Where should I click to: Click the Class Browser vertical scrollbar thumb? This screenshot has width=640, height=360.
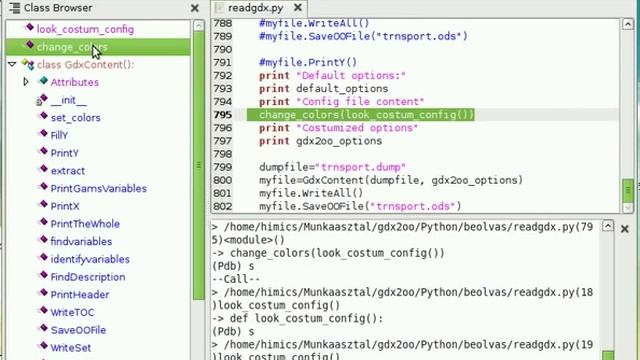pyautogui.click(x=198, y=165)
